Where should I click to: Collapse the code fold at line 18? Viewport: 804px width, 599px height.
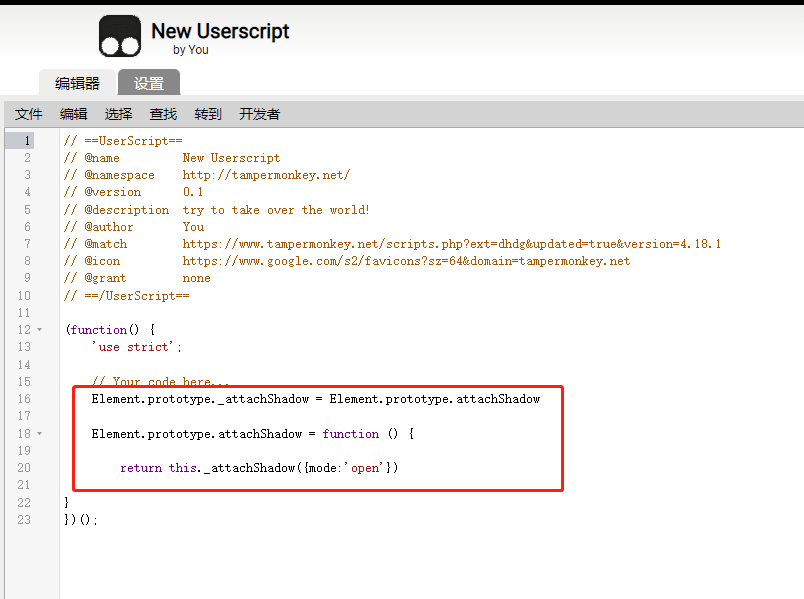point(38,433)
